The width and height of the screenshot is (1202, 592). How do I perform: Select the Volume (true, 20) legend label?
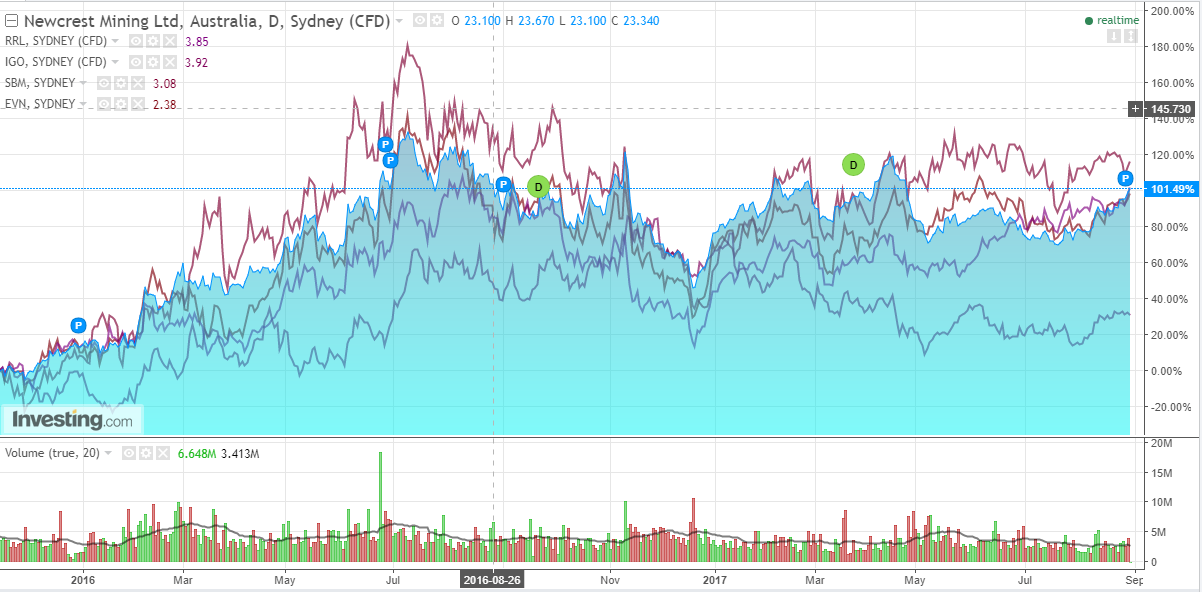[x=53, y=453]
